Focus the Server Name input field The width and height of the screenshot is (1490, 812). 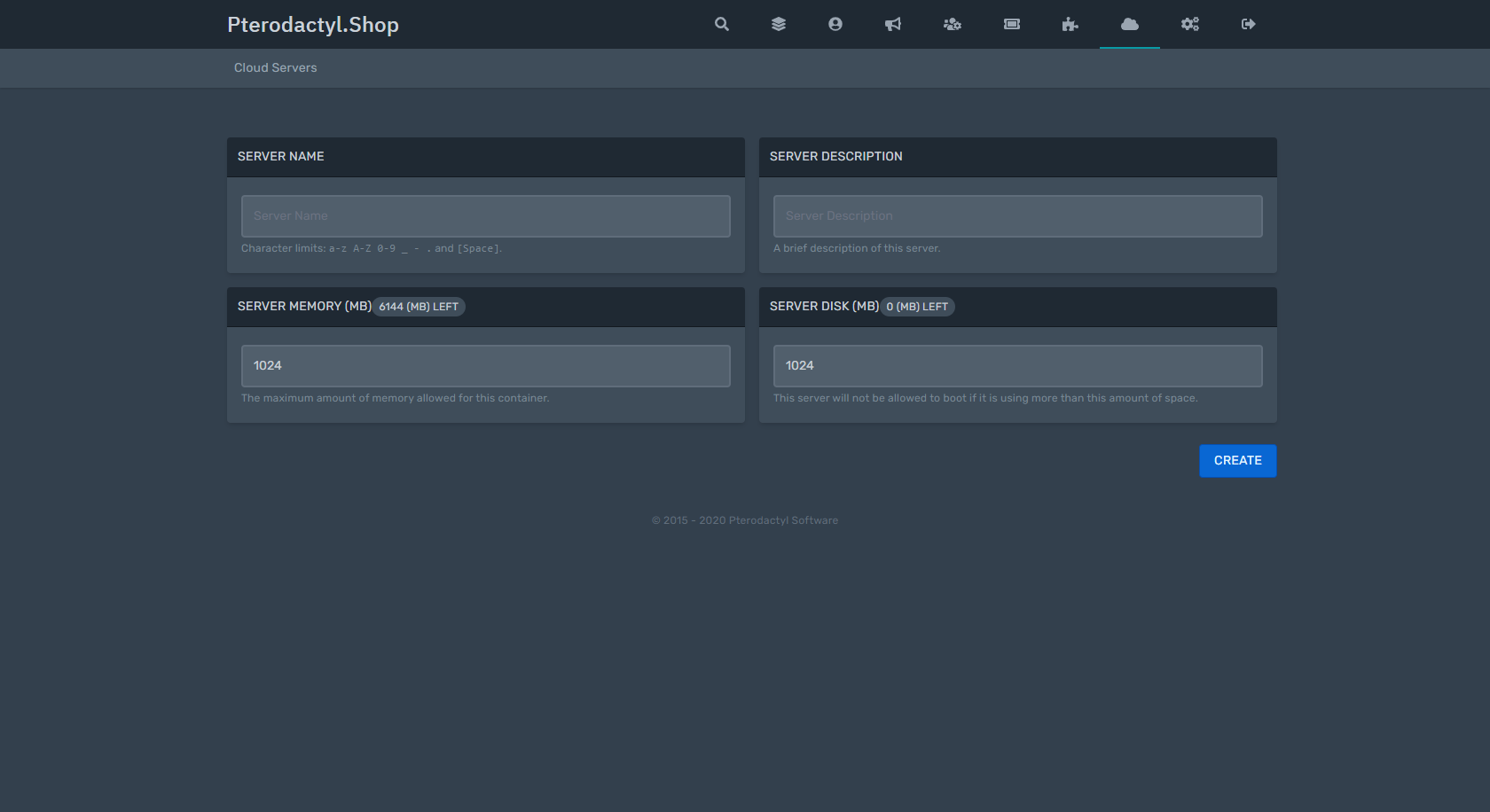pos(486,216)
